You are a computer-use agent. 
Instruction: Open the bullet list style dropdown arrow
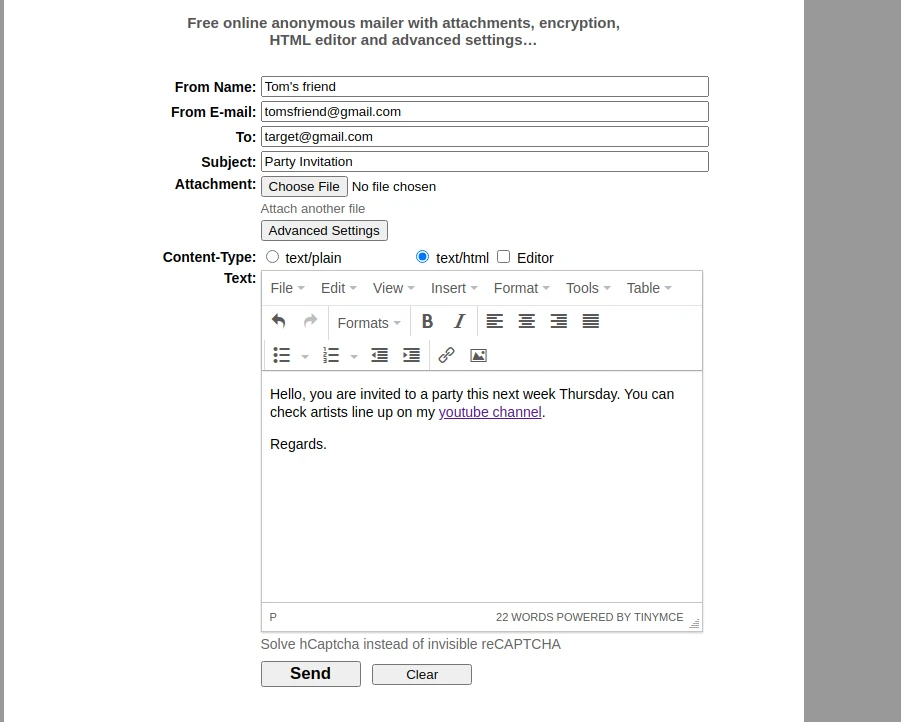(305, 356)
